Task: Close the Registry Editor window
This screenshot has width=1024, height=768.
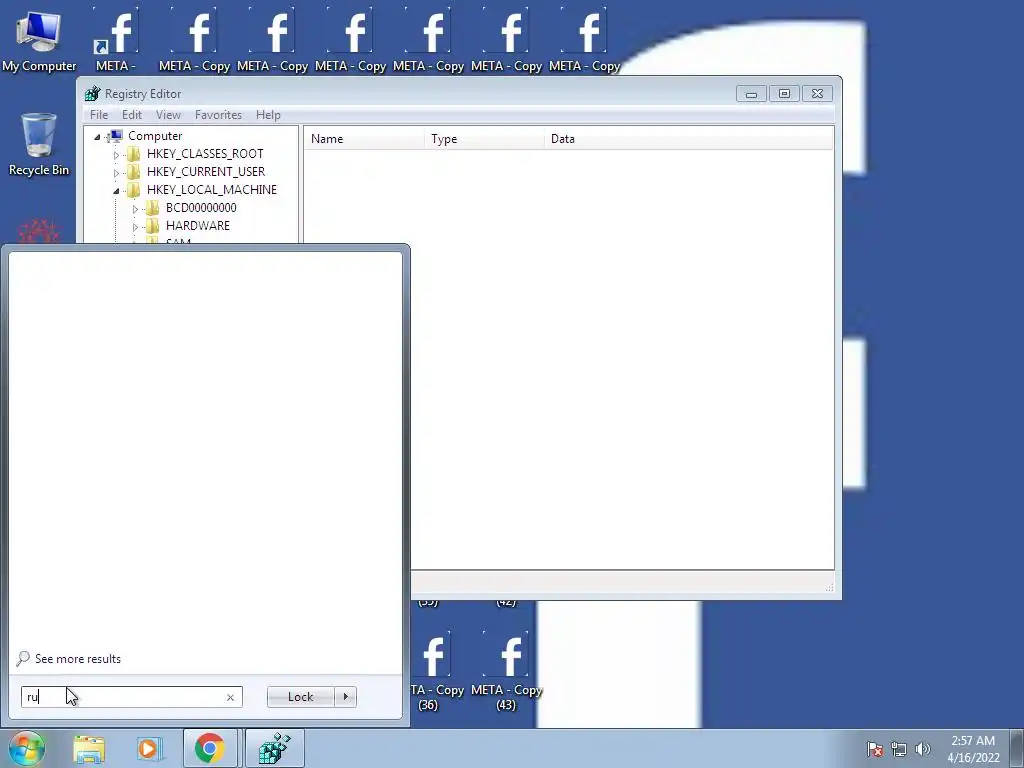Action: (817, 94)
